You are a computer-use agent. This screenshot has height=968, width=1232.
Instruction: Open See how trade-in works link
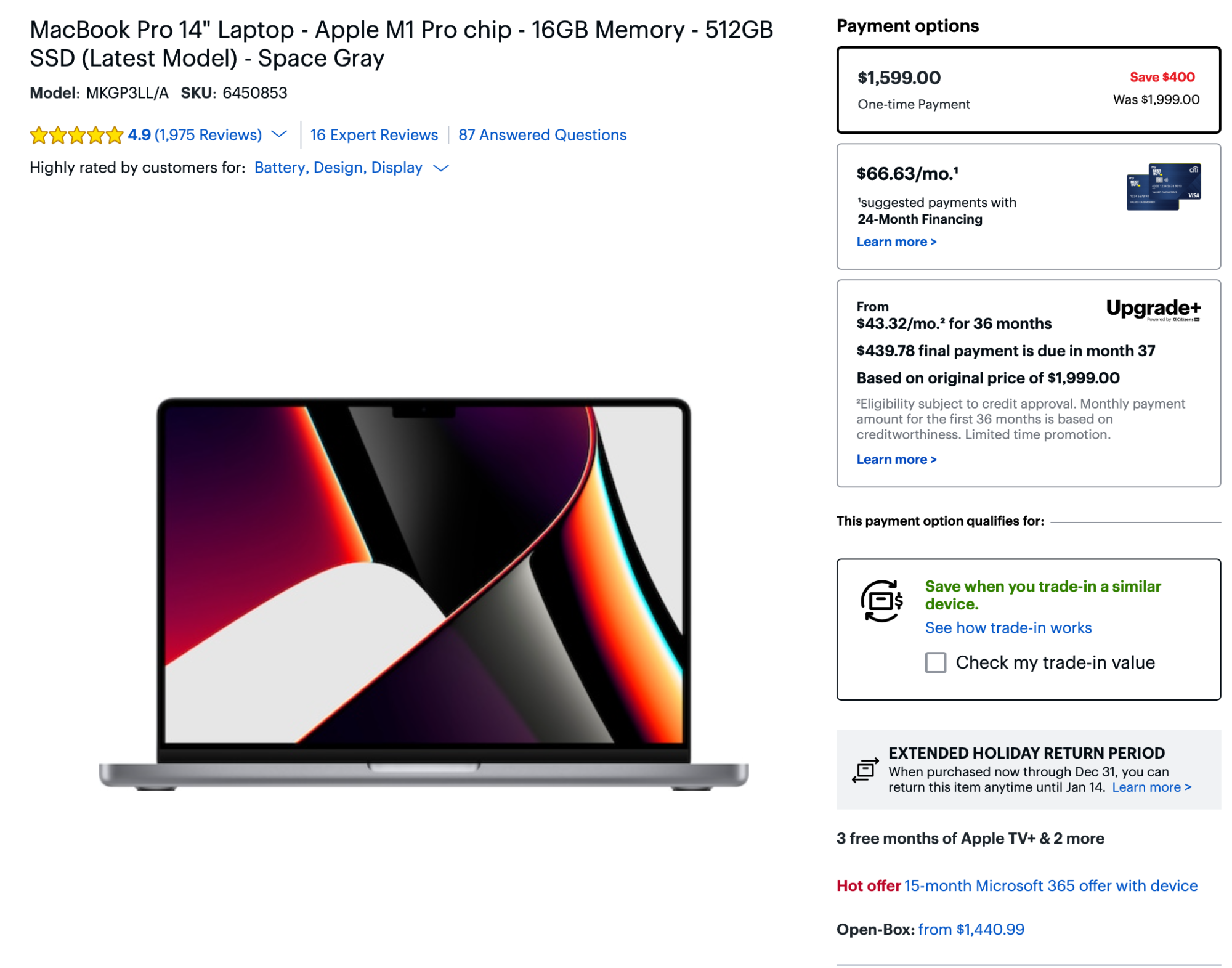tap(1008, 628)
